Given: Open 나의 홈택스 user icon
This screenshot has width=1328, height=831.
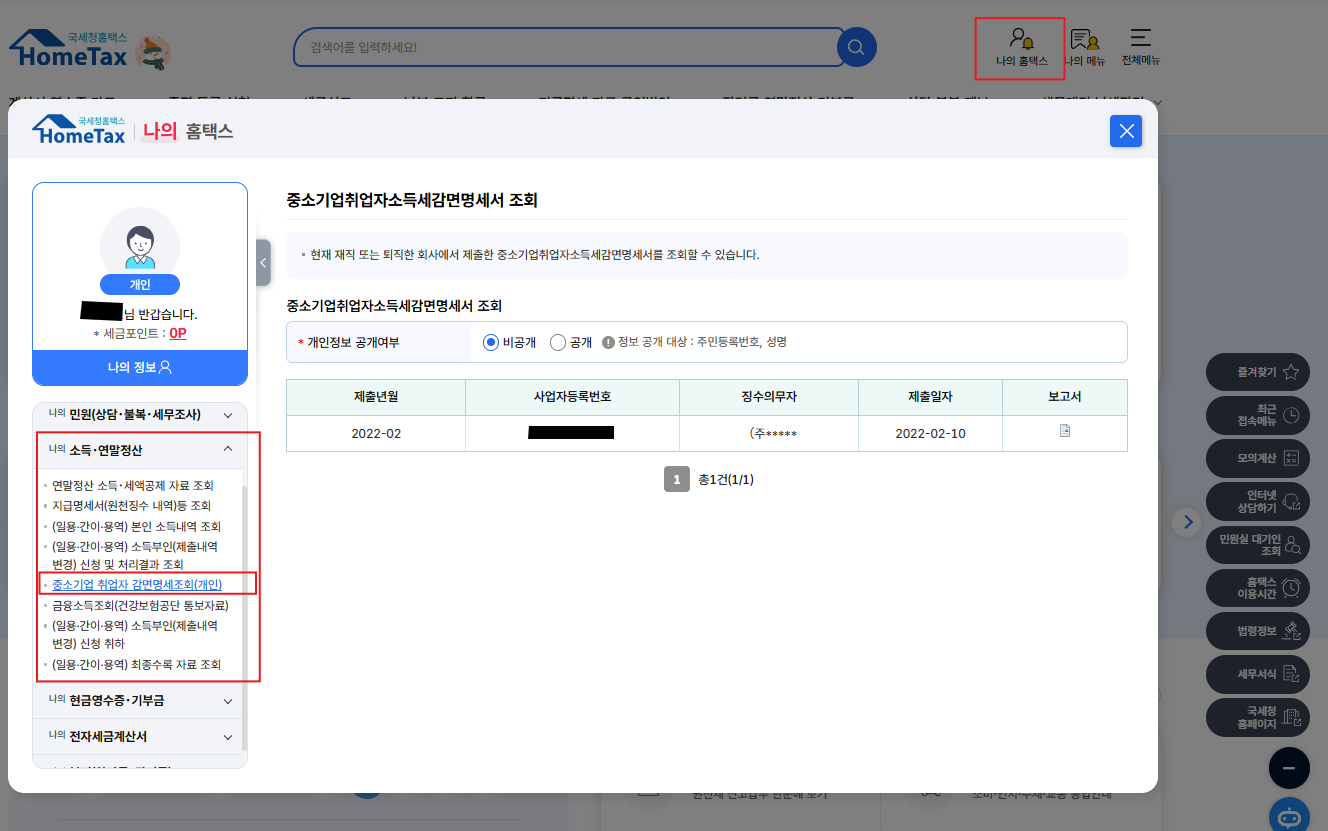Looking at the screenshot, I should coord(1021,40).
